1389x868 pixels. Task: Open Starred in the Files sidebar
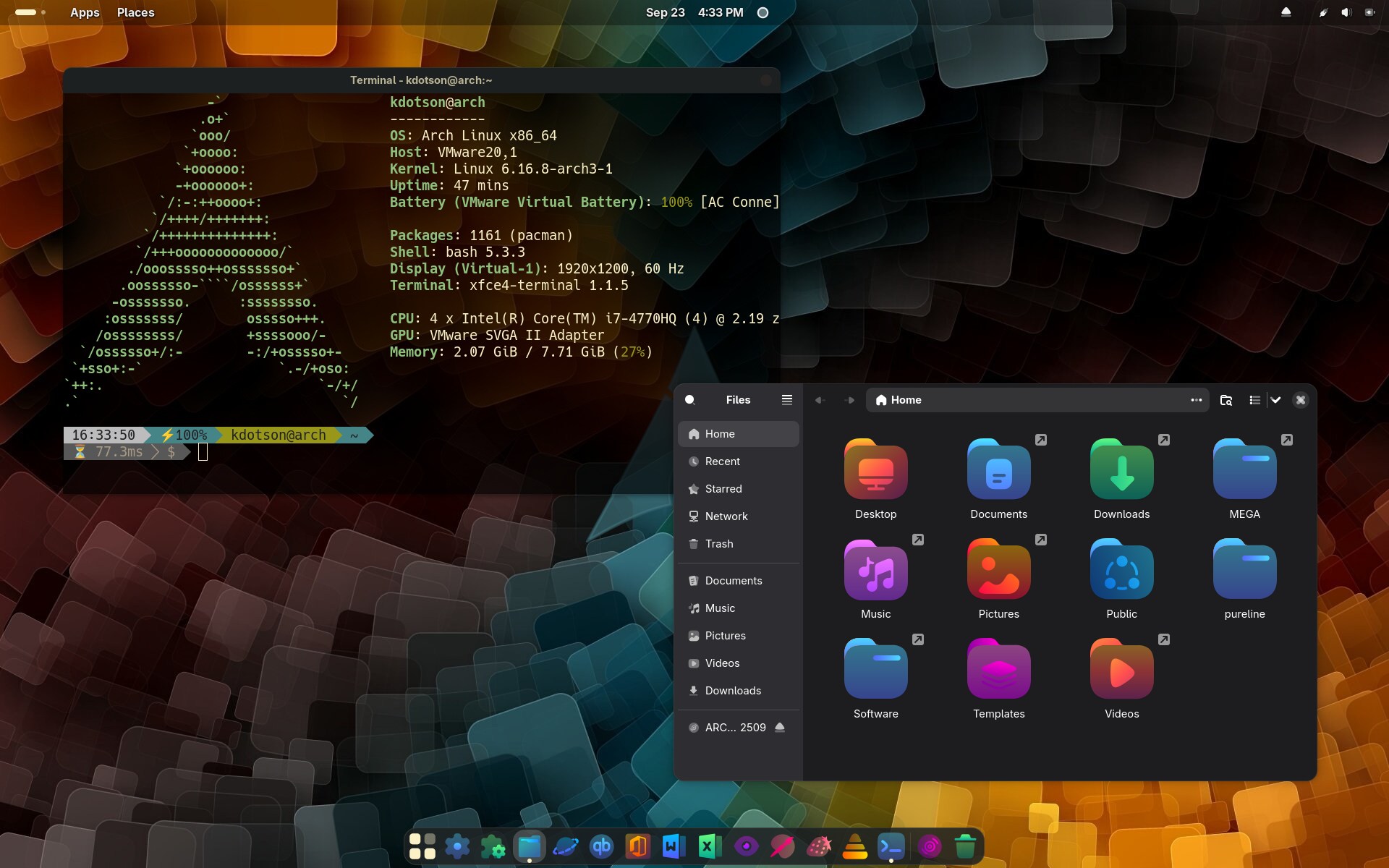click(x=739, y=489)
